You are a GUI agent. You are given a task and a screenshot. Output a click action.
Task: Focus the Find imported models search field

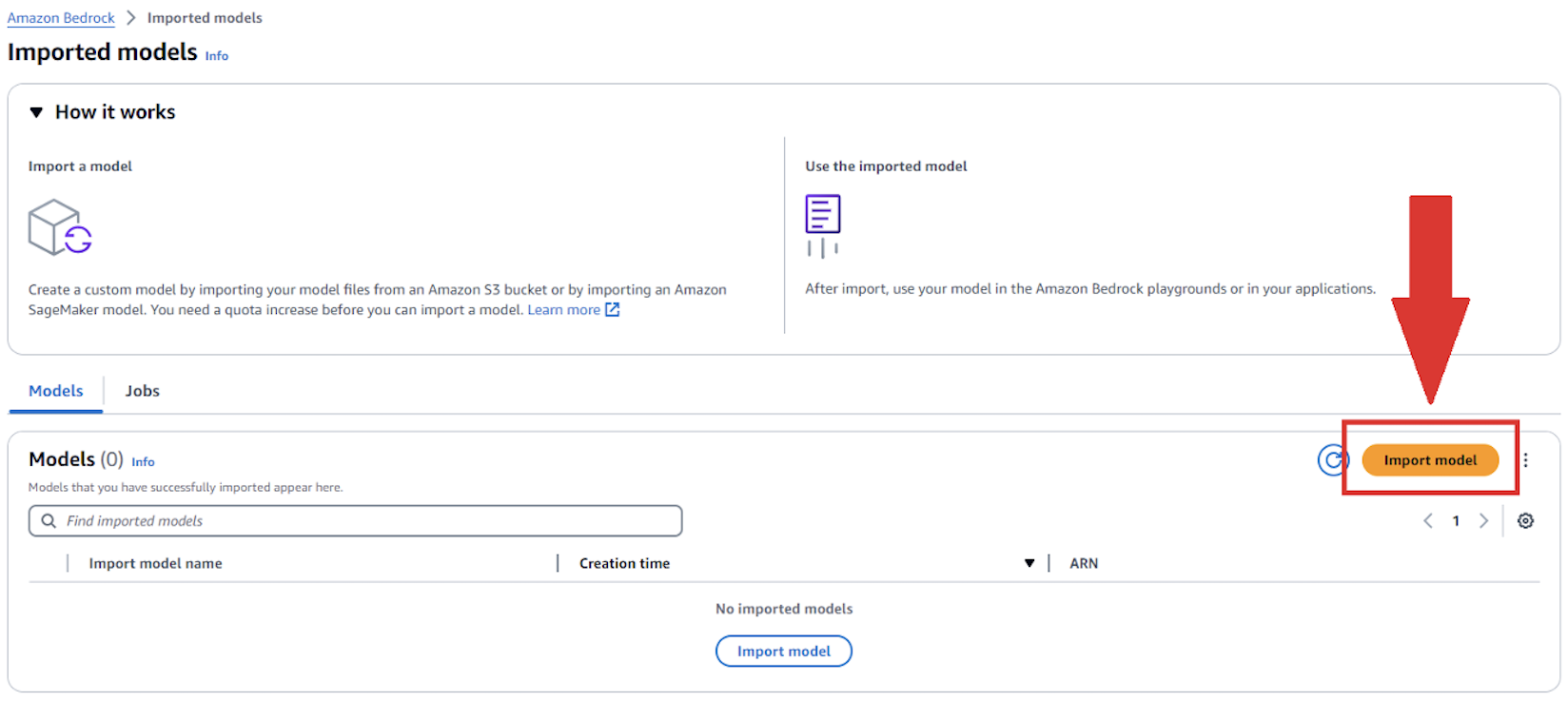click(x=356, y=521)
